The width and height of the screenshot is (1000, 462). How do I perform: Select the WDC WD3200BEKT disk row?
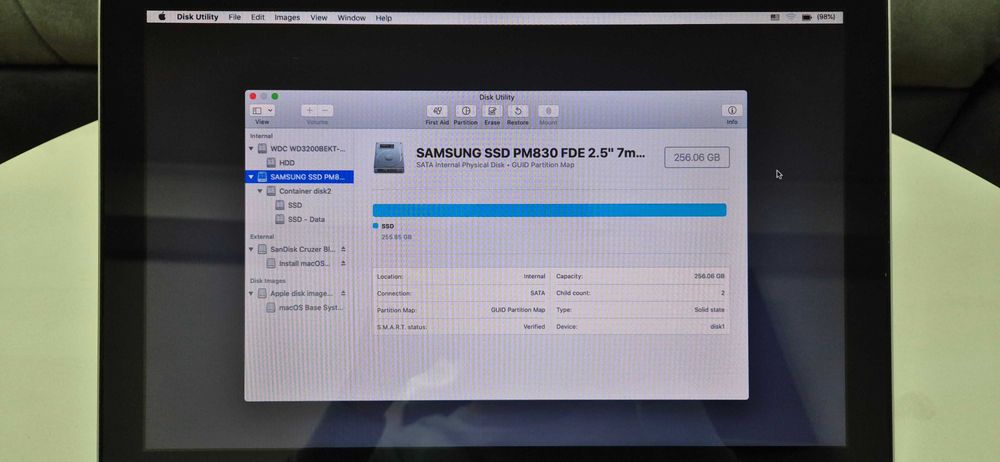click(299, 149)
